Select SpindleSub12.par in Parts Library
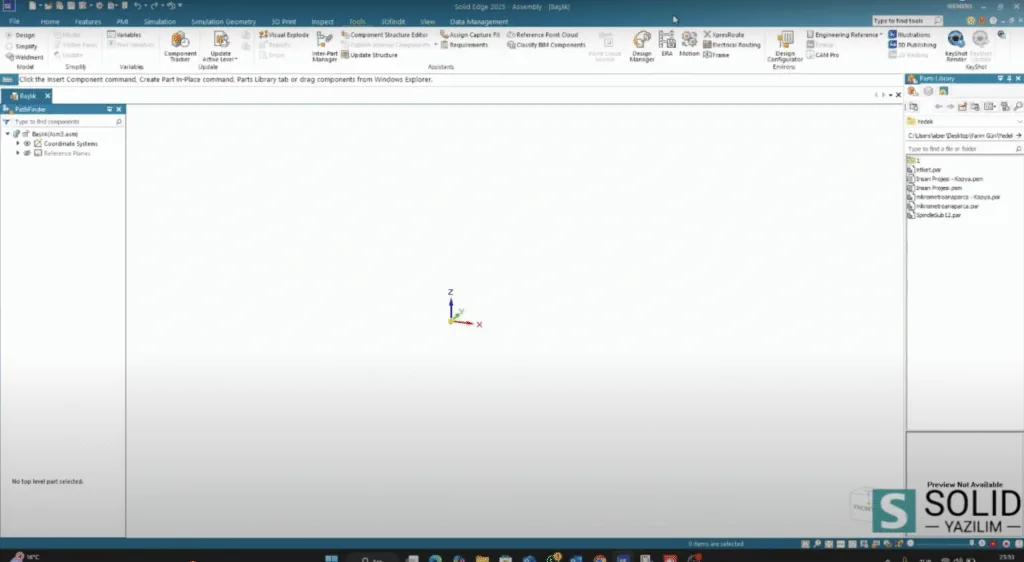 tap(934, 215)
